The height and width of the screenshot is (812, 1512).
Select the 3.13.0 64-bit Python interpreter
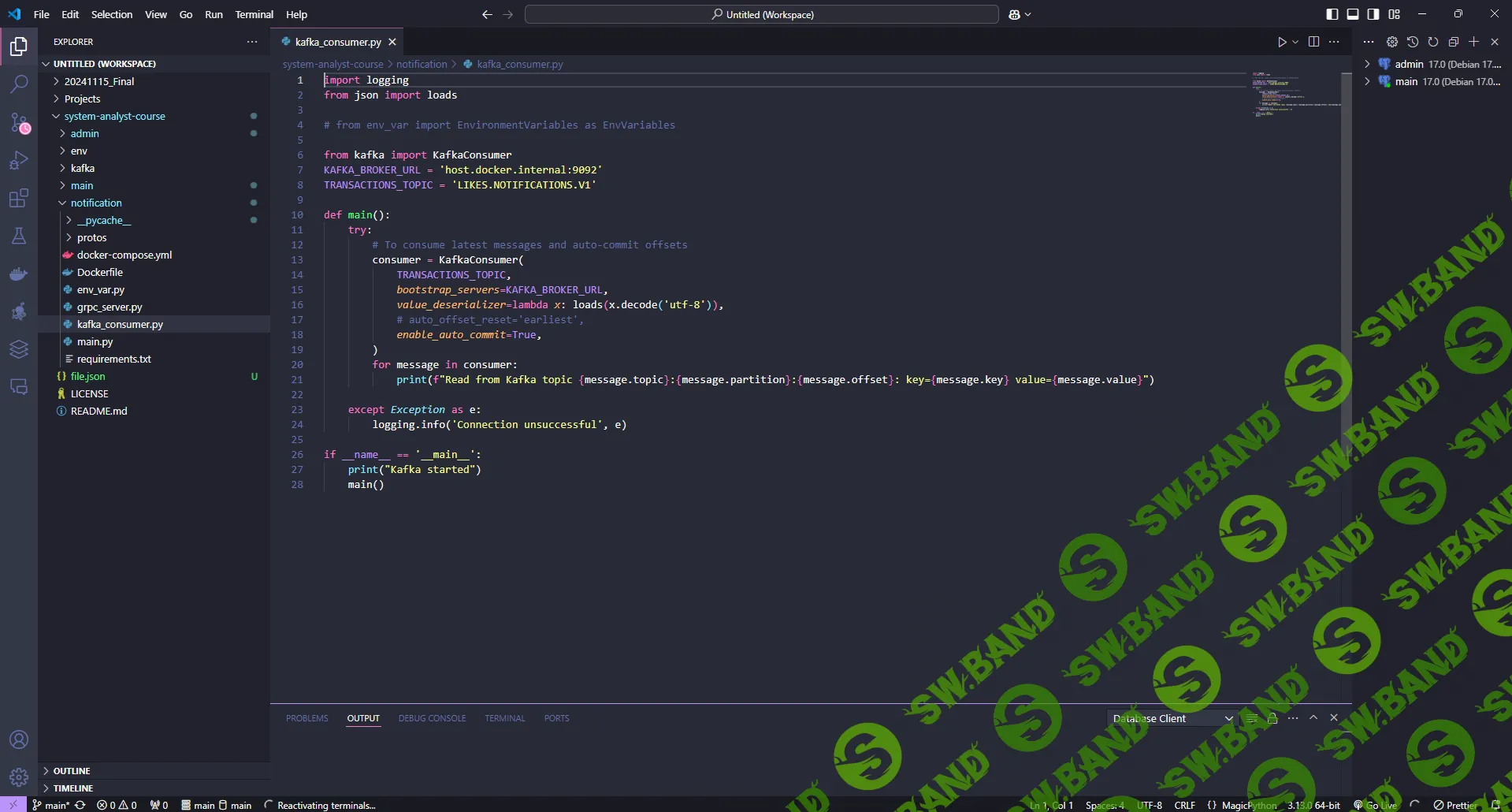pyautogui.click(x=1313, y=805)
